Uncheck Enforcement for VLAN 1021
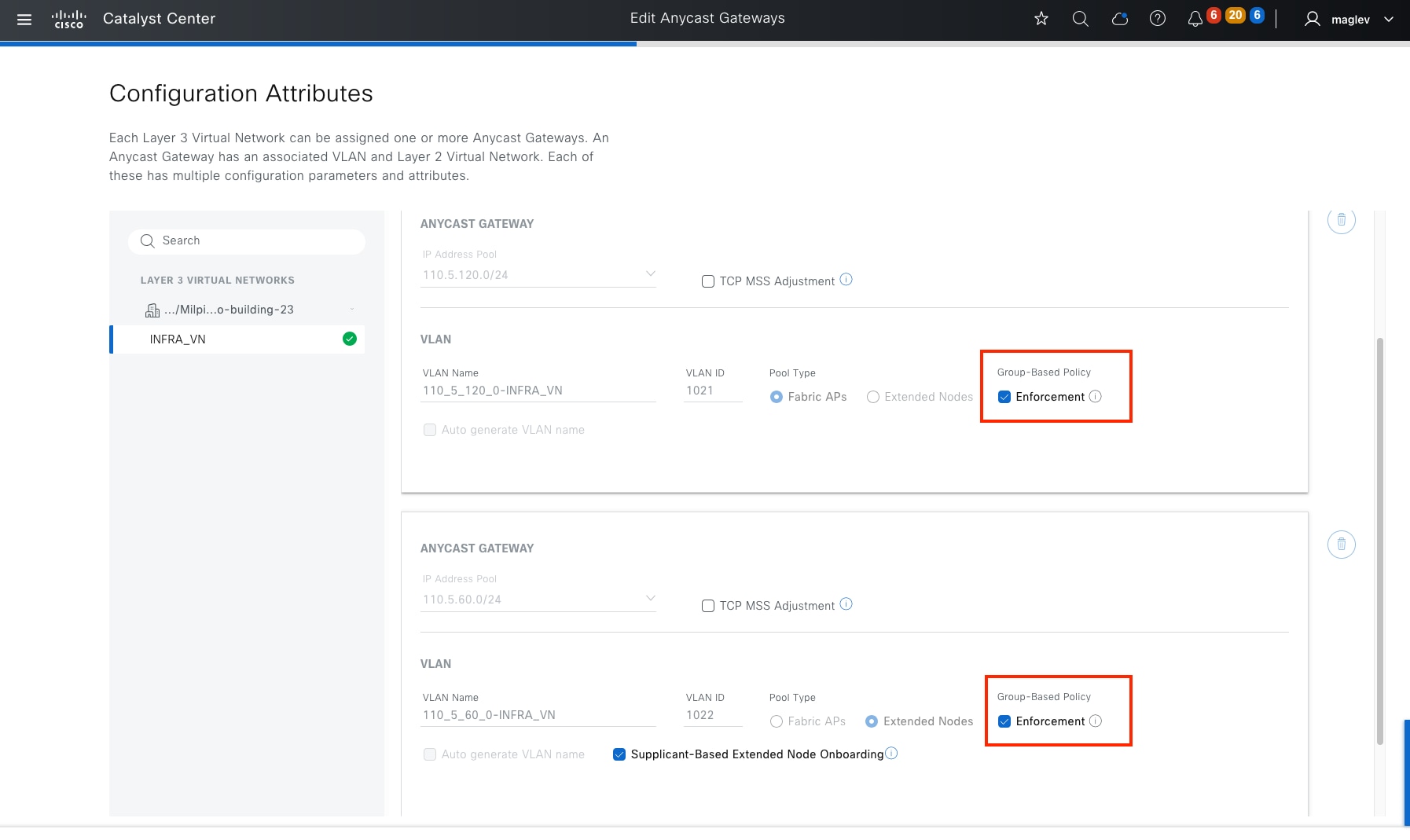Image resolution: width=1410 pixels, height=840 pixels. pos(1004,397)
